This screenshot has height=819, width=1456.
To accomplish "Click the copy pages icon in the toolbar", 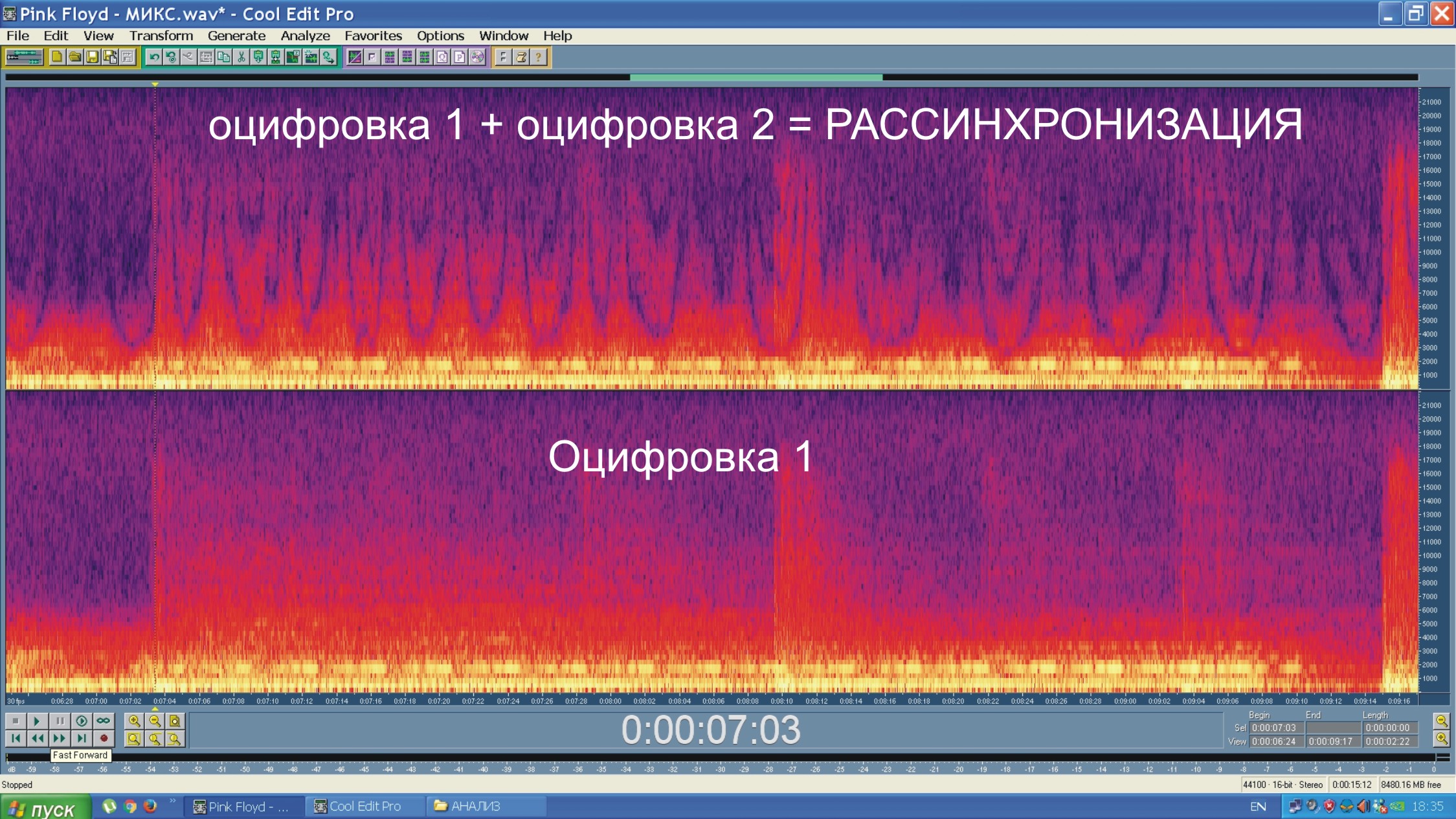I will (x=224, y=58).
